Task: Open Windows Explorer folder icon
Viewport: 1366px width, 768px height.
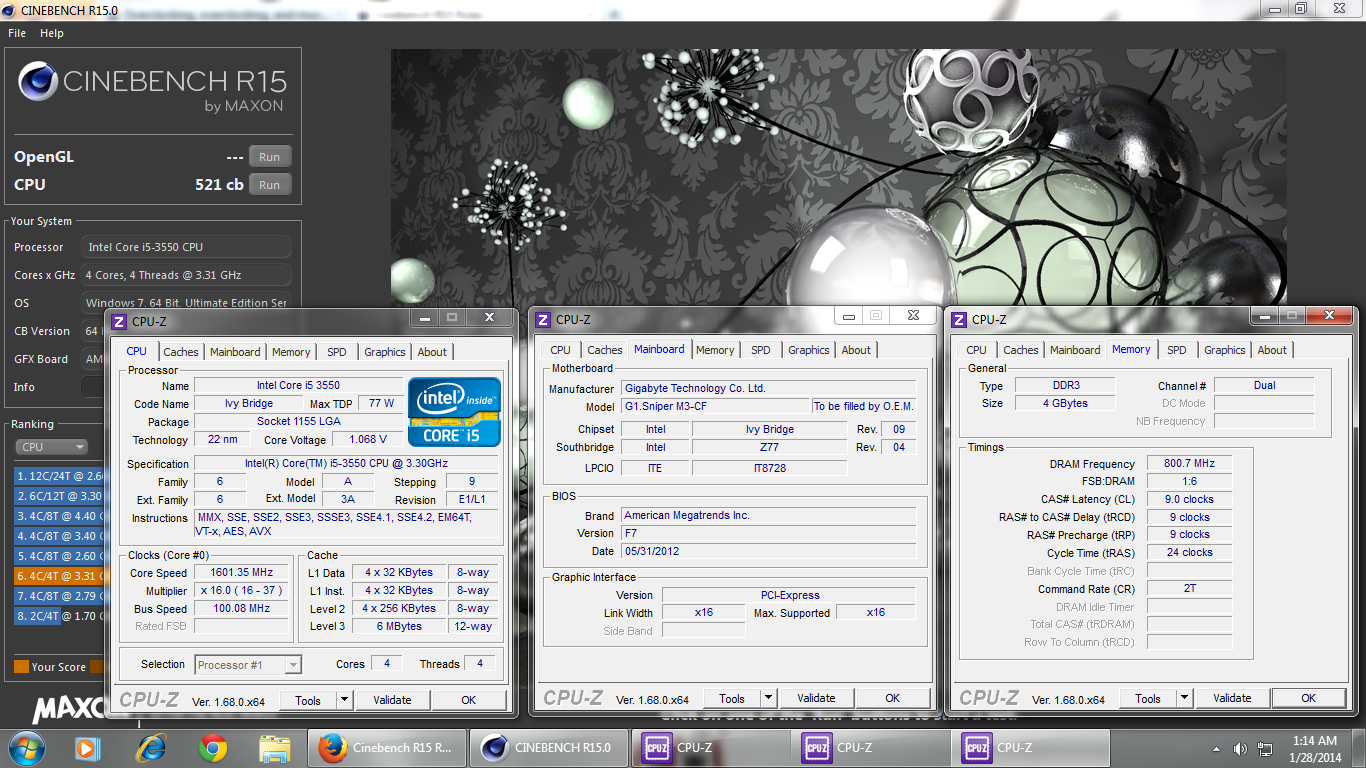Action: click(x=274, y=747)
